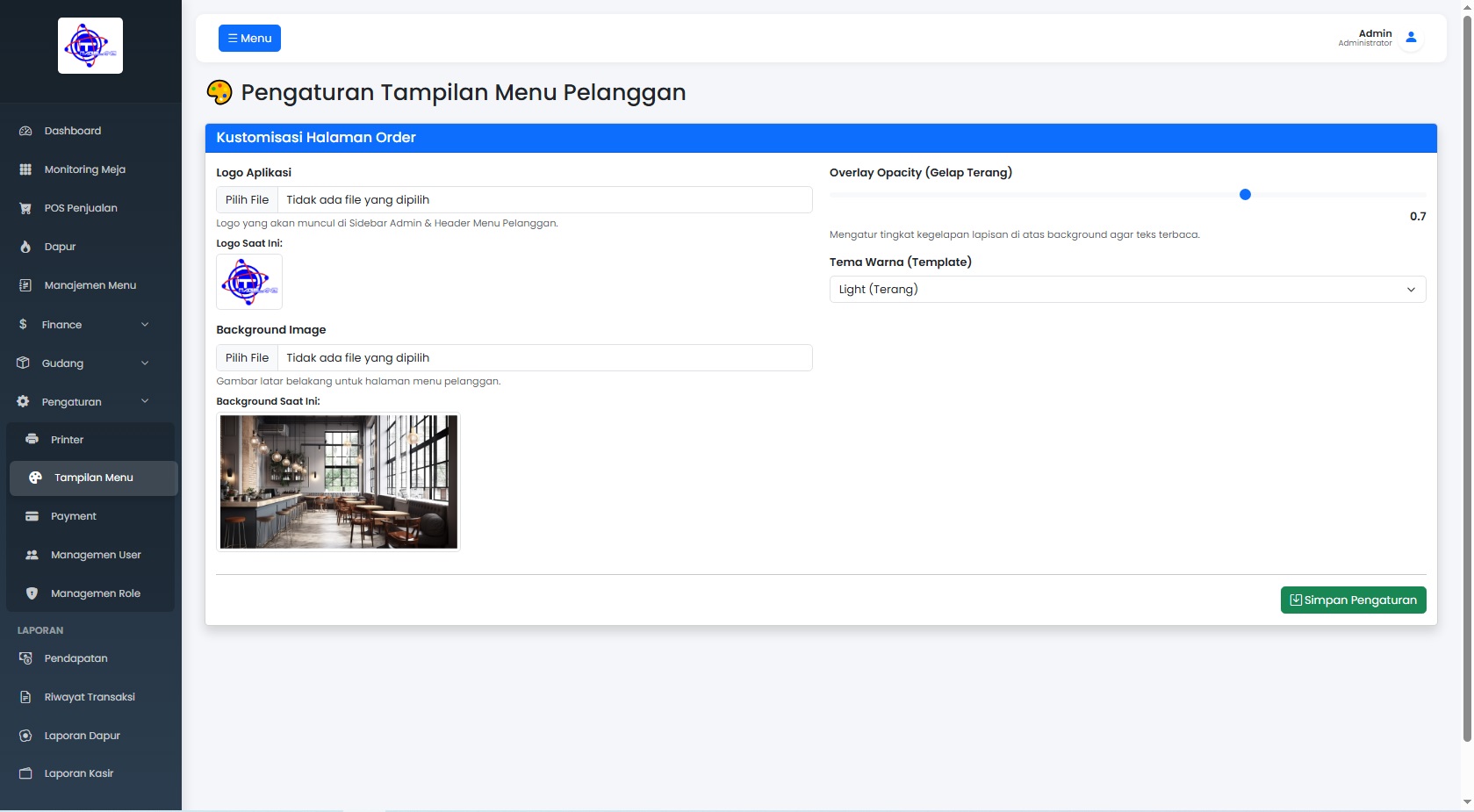Click the Pengaturan gear icon
Image resolution: width=1474 pixels, height=812 pixels.
(23, 401)
